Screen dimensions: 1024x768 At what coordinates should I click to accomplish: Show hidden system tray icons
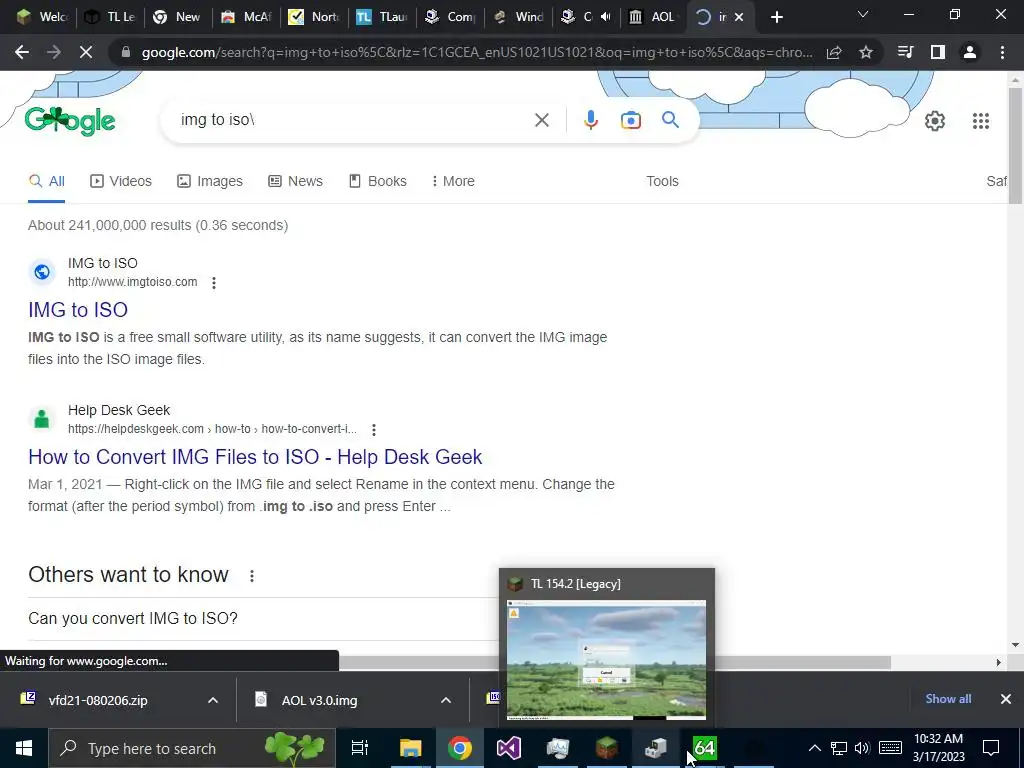tap(814, 748)
